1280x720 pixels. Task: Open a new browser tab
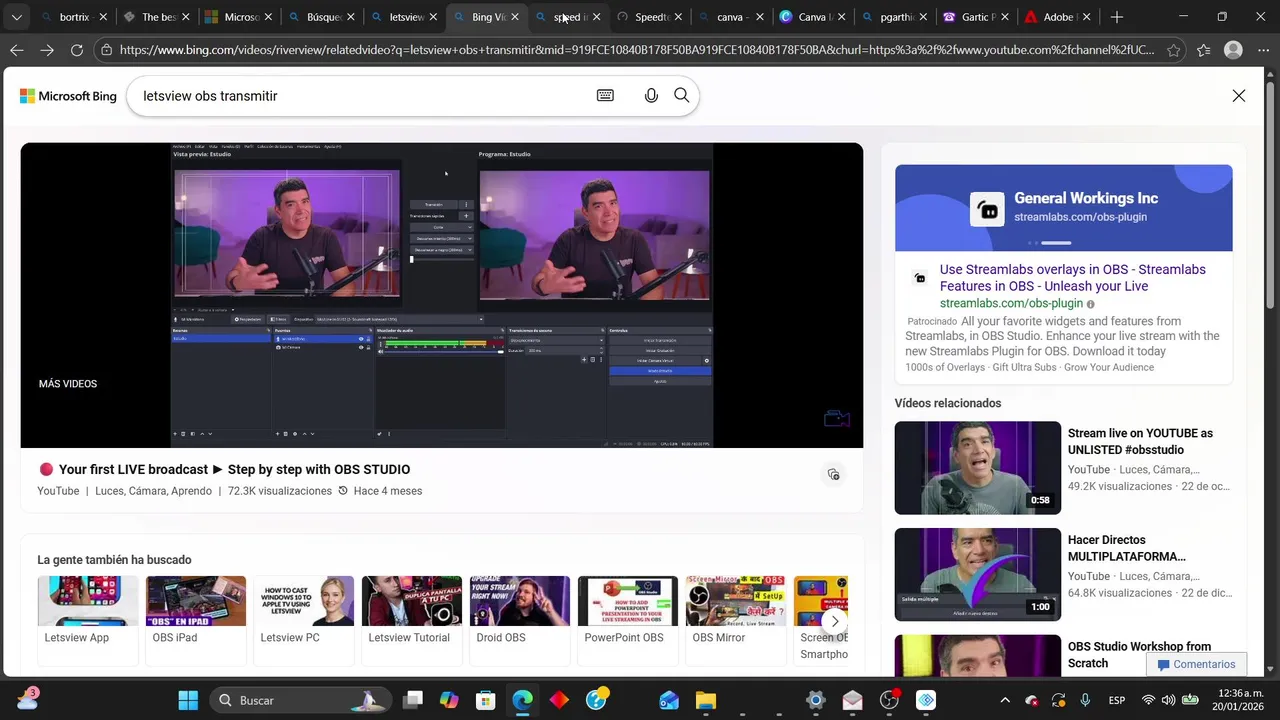click(x=1117, y=17)
